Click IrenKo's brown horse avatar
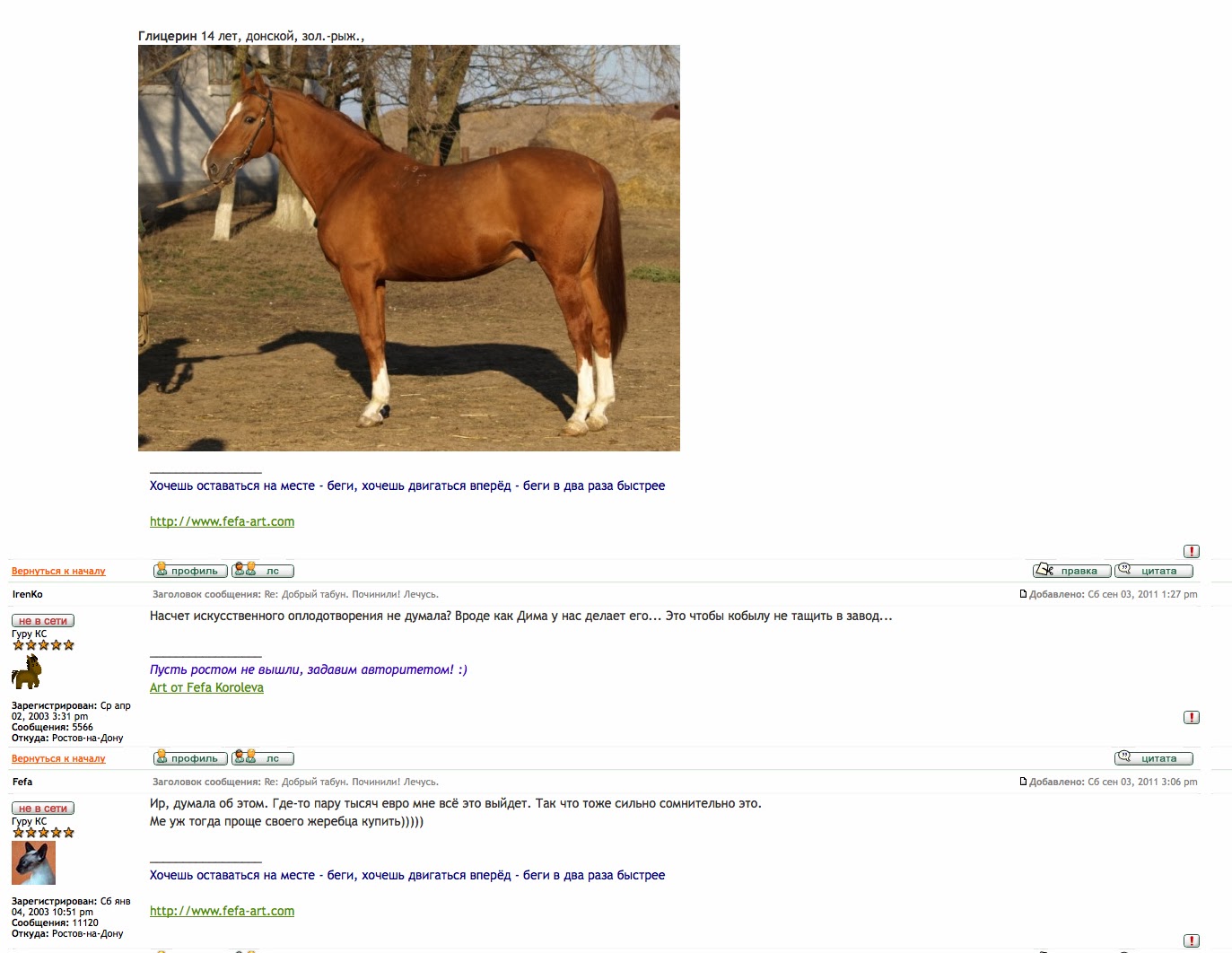Image resolution: width=1232 pixels, height=953 pixels. click(27, 671)
